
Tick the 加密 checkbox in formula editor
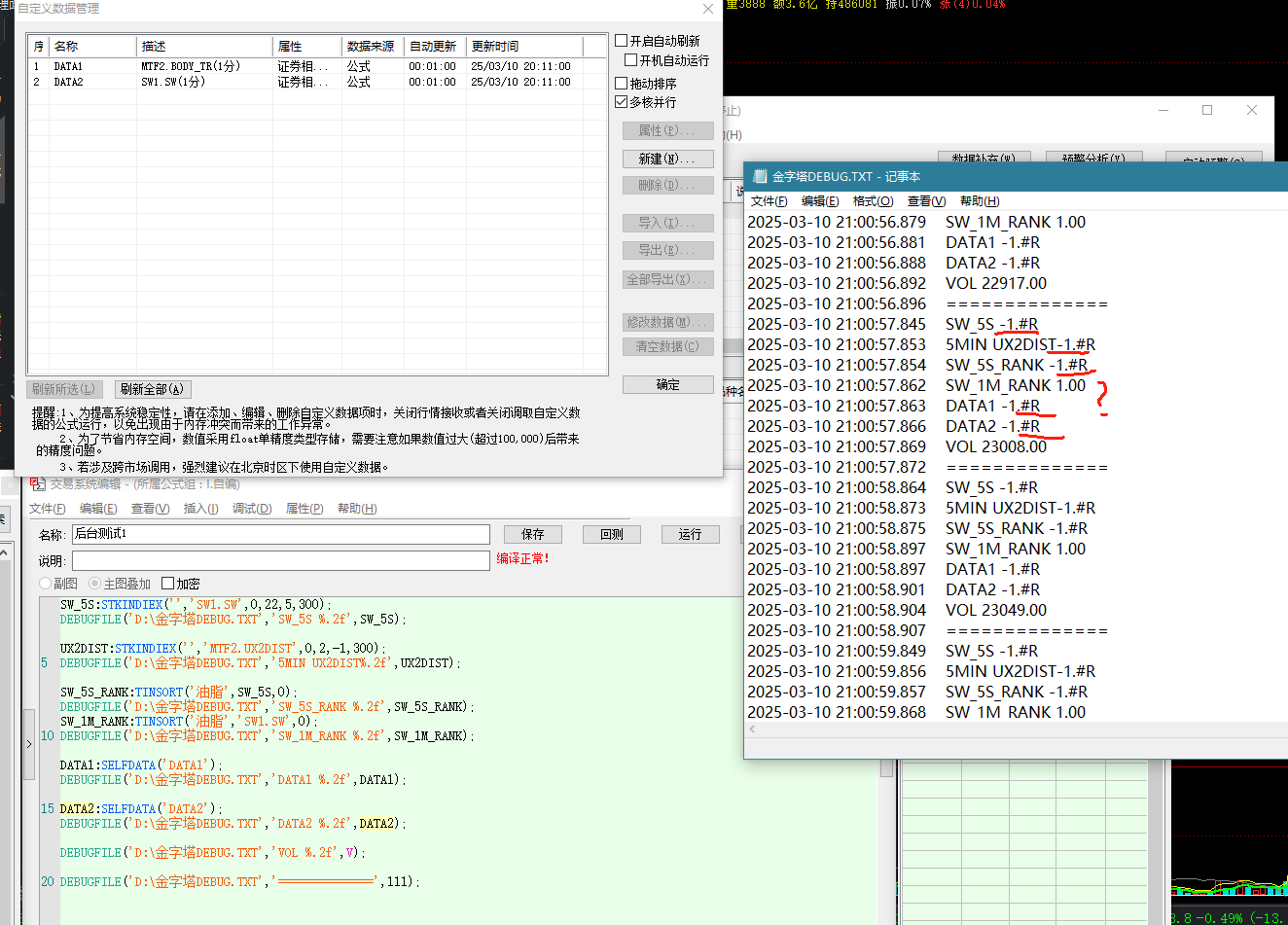click(167, 584)
